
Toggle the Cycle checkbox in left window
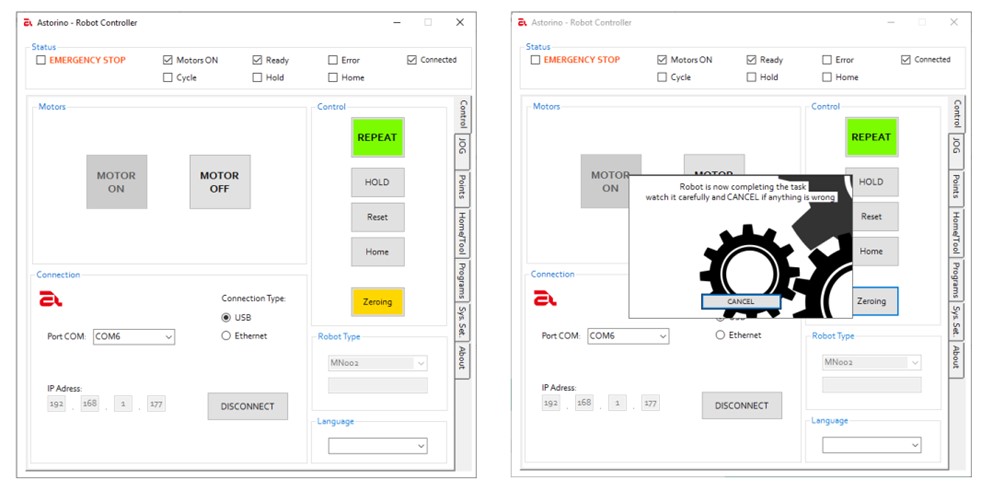tap(168, 77)
